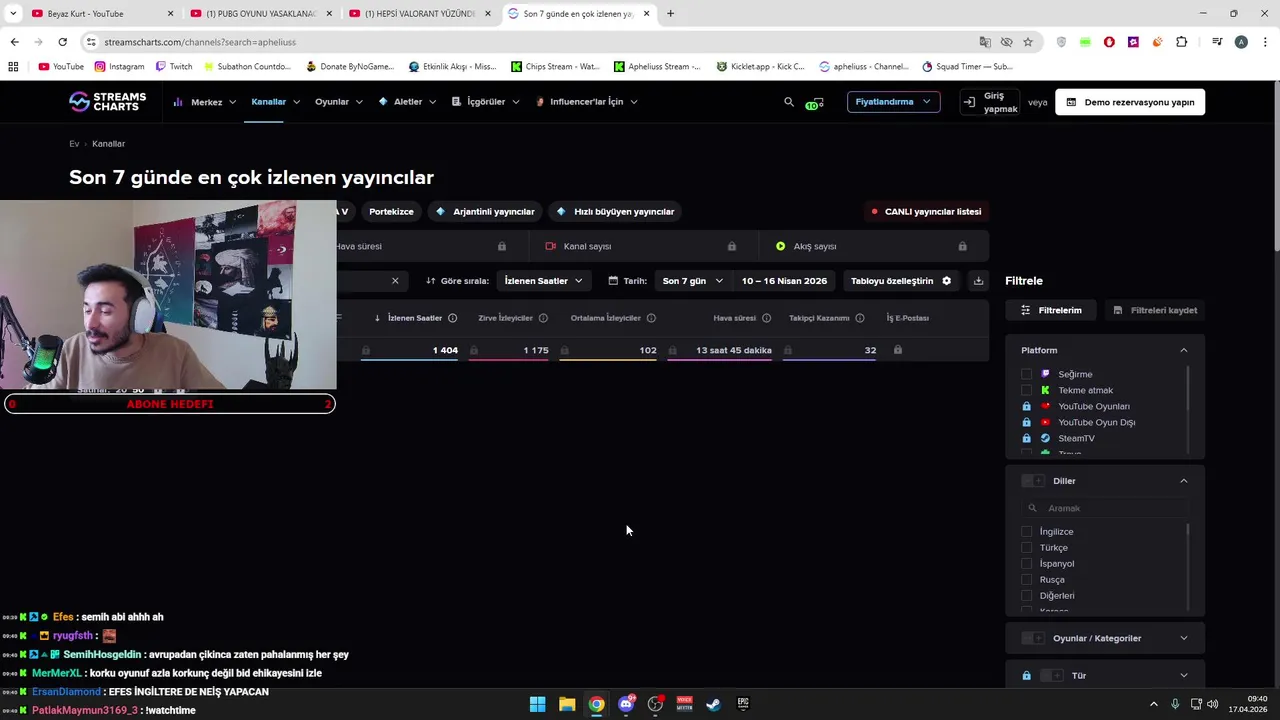Click the lock icon beside YouTube Oyunları
The height and width of the screenshot is (720, 1280).
pos(1026,406)
